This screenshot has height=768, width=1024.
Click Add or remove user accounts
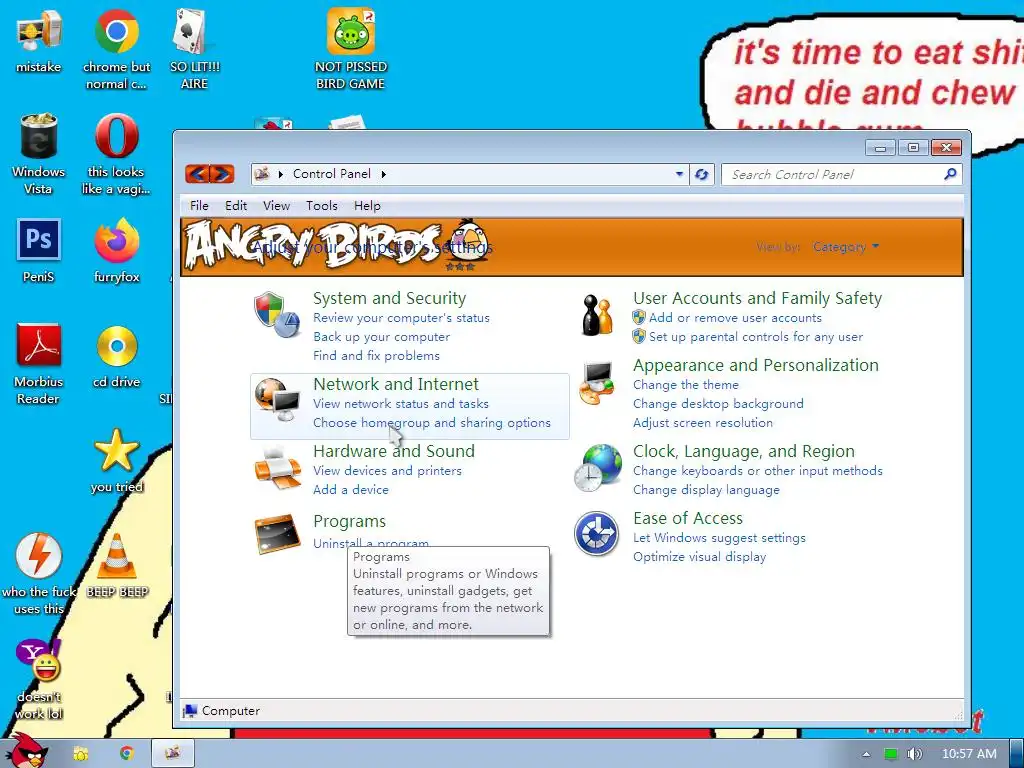coord(735,318)
